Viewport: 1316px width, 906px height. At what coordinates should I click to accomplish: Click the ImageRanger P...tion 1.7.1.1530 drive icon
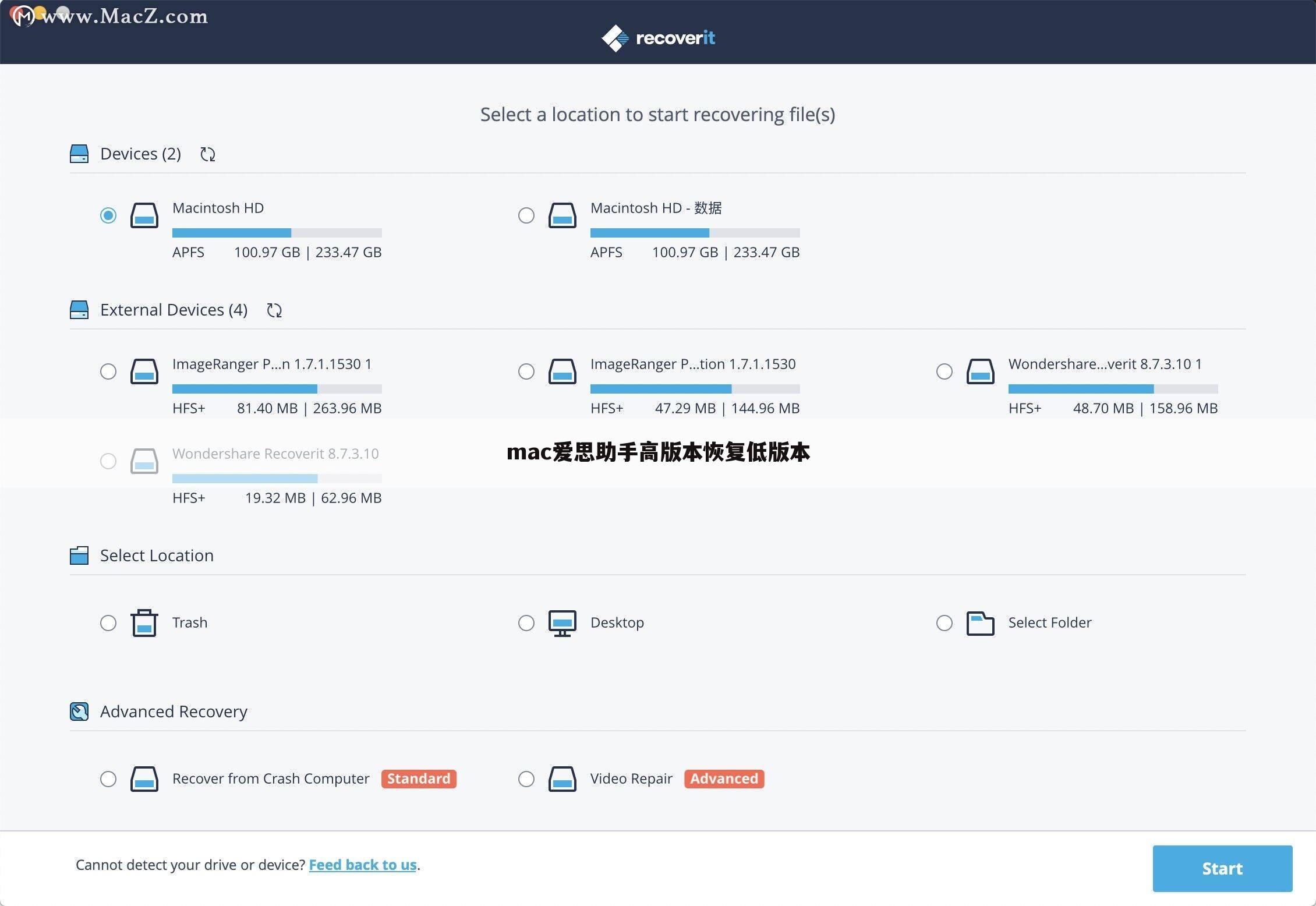pos(563,371)
